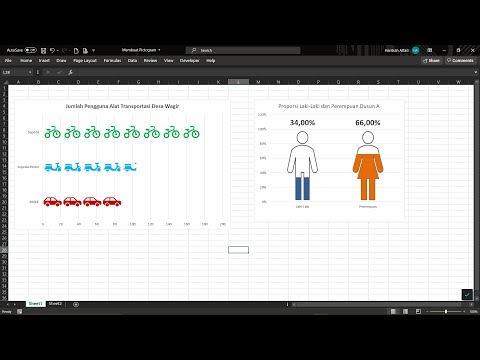
Task: Open Ribbon Display Options icon
Action: click(x=430, y=50)
